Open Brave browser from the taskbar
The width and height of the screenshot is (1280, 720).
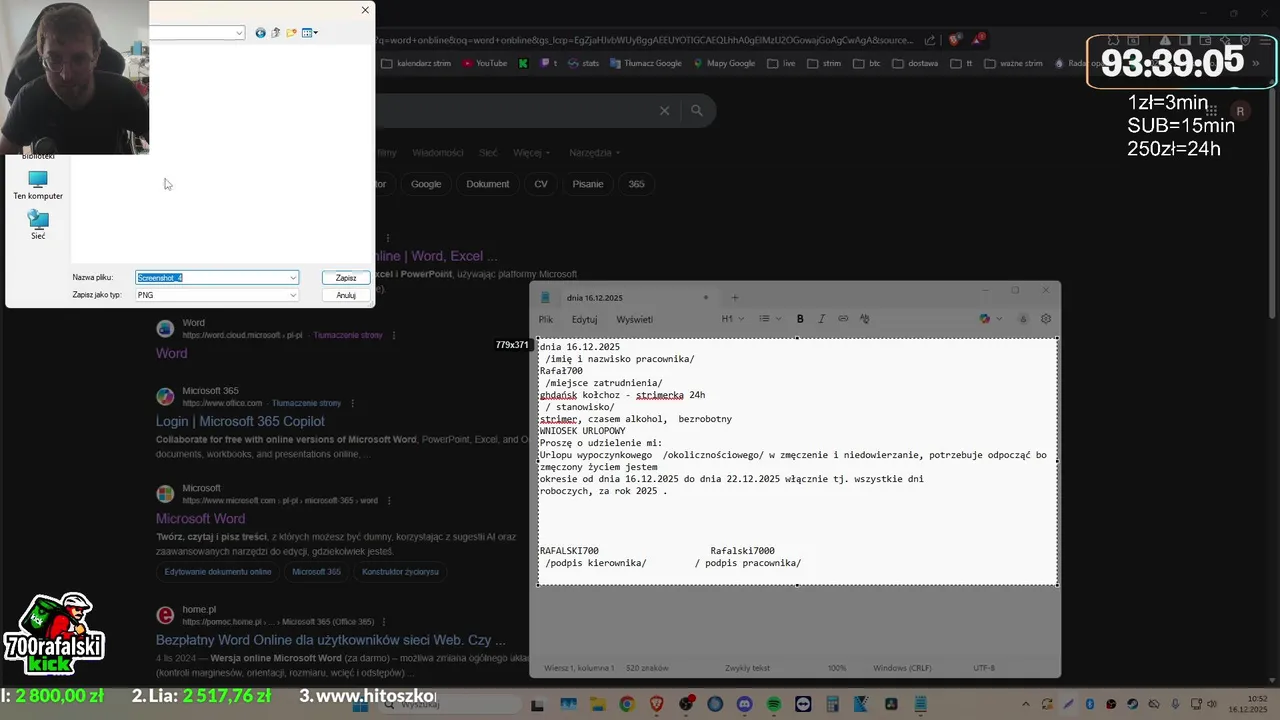pos(656,705)
